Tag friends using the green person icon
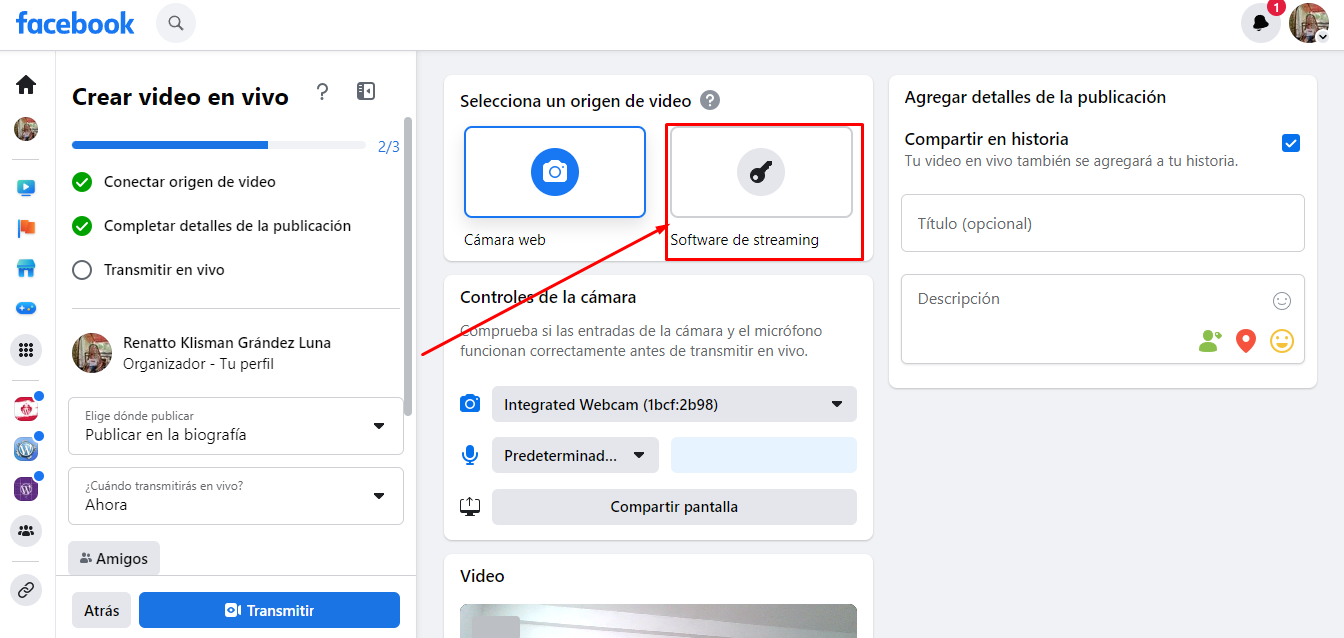The image size is (1344, 638). [1210, 341]
